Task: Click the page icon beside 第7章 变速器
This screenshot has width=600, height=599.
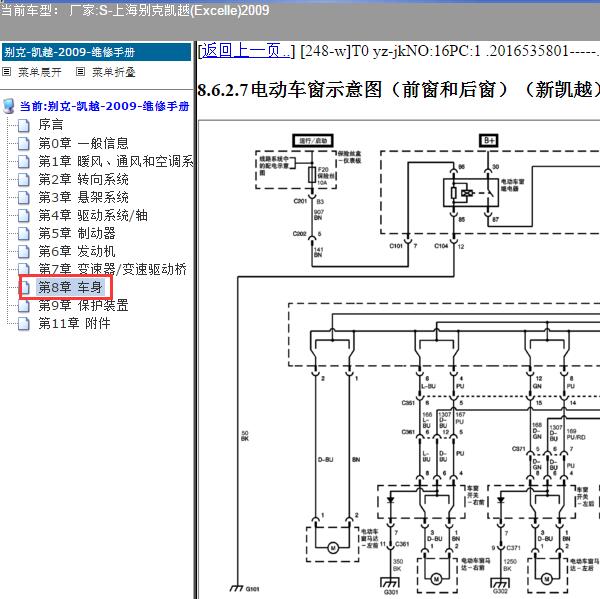Action: point(24,269)
